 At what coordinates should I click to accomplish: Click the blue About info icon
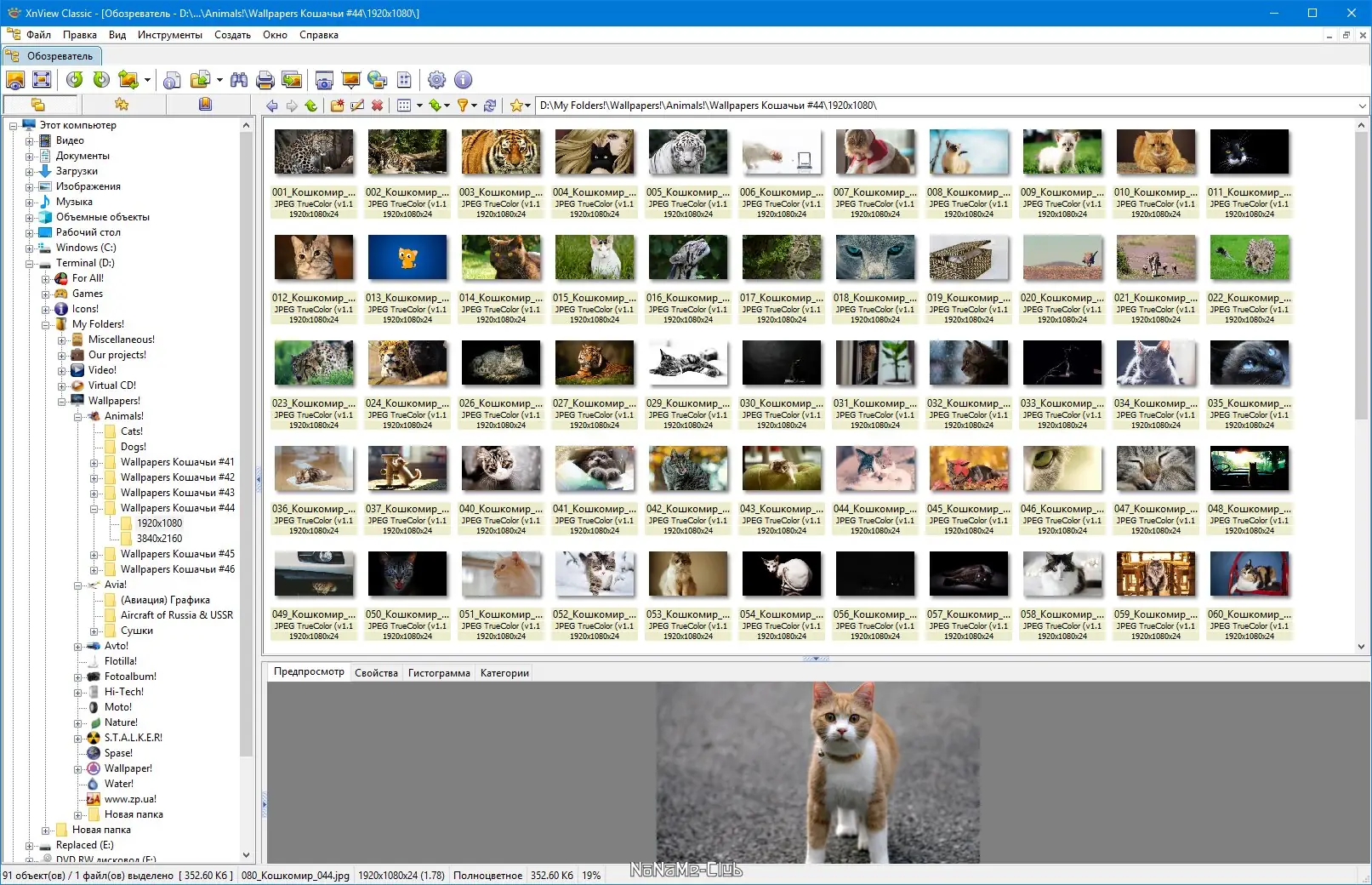[464, 80]
